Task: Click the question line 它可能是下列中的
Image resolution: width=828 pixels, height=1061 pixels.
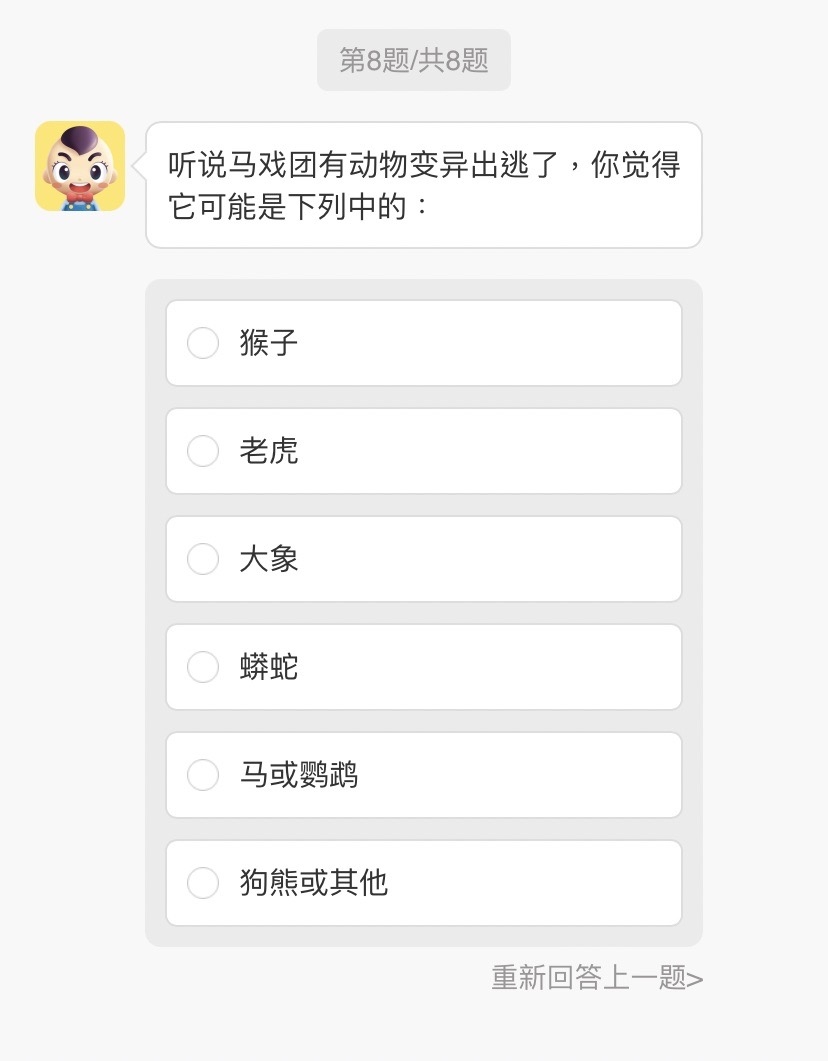Action: point(300,208)
